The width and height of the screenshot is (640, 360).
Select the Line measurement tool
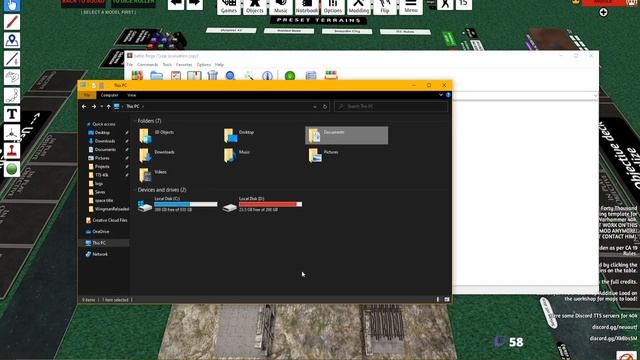coord(12,59)
